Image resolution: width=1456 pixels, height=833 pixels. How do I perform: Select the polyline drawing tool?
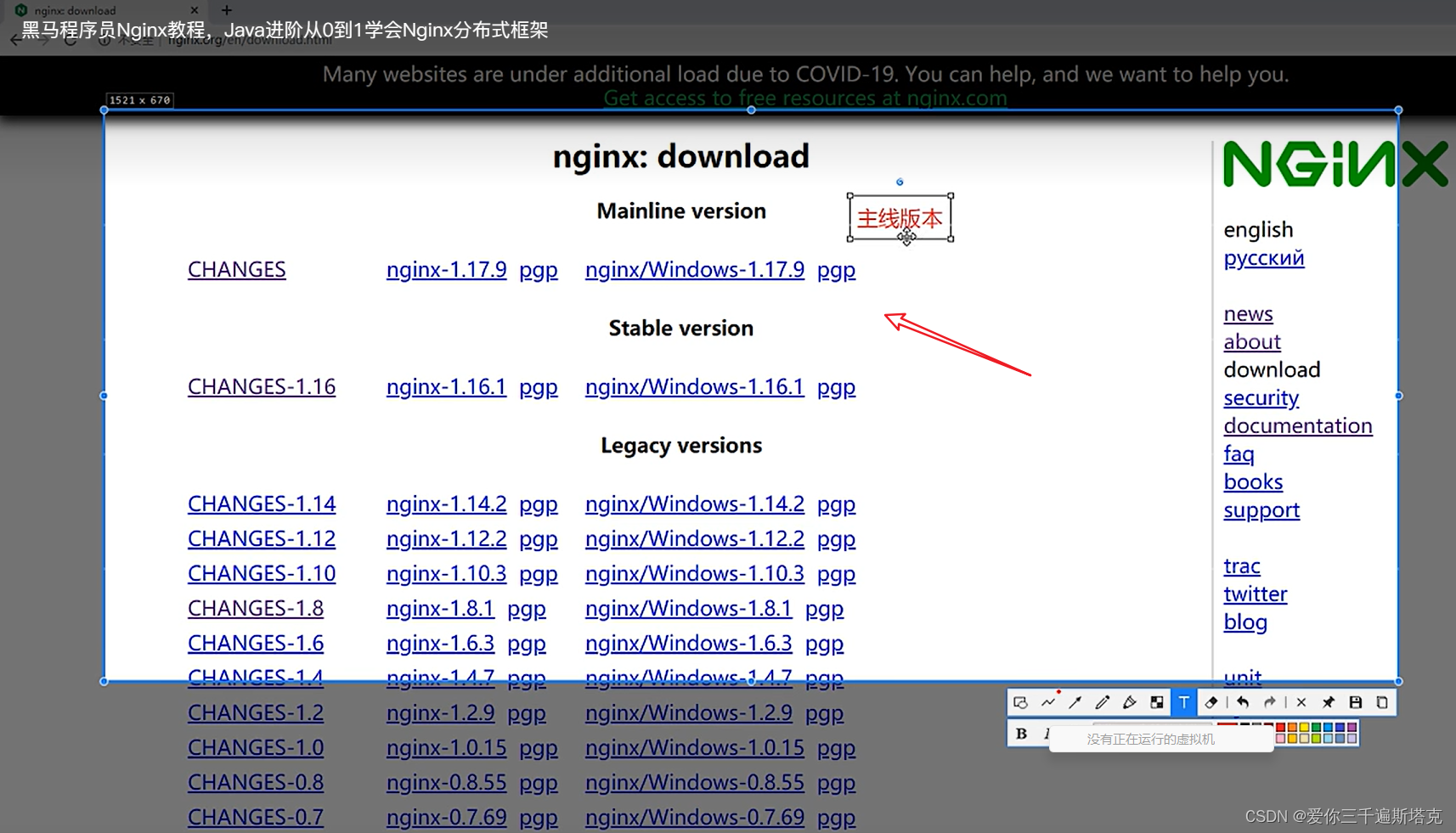pyautogui.click(x=1048, y=702)
